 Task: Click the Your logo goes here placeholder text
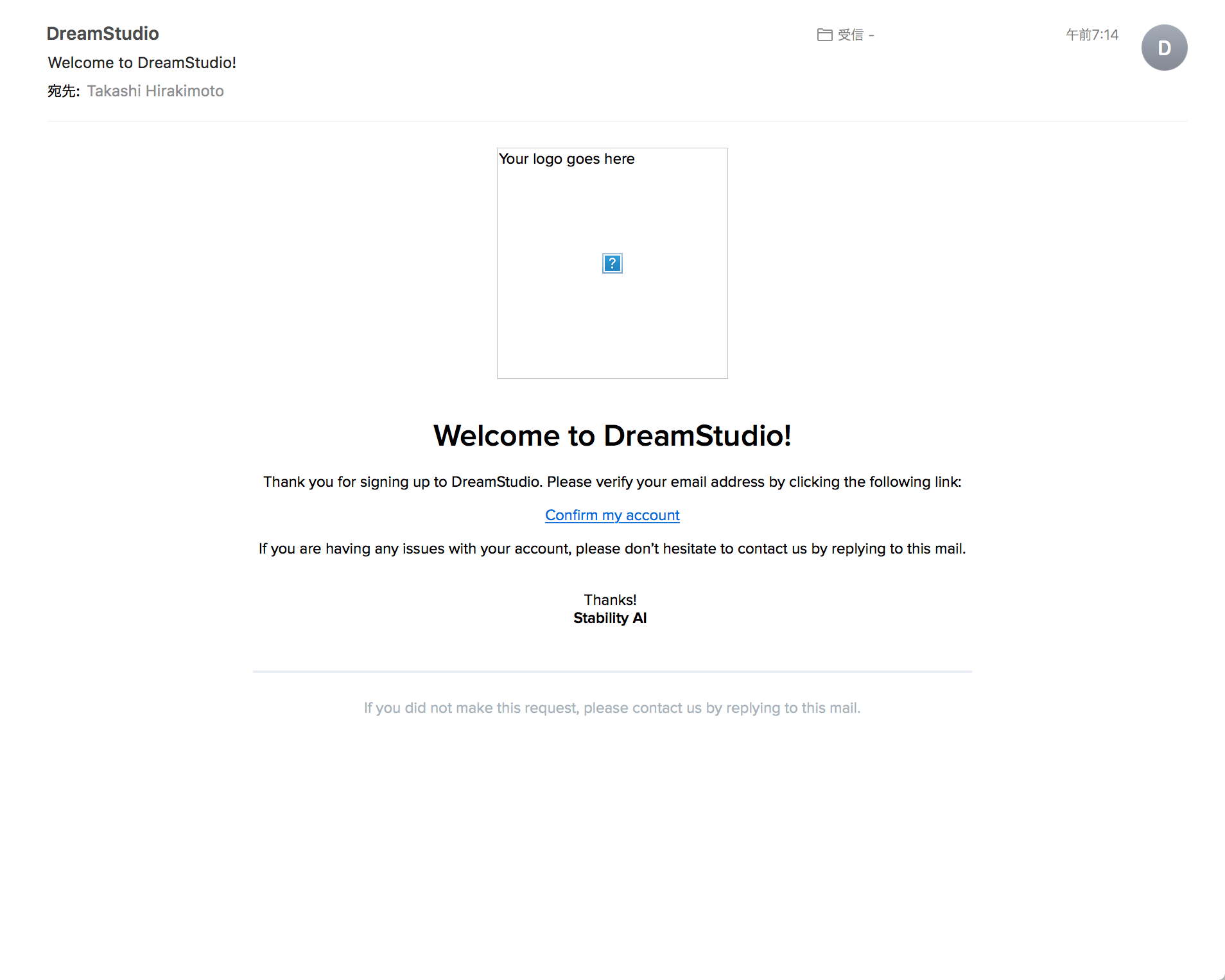pyautogui.click(x=566, y=159)
